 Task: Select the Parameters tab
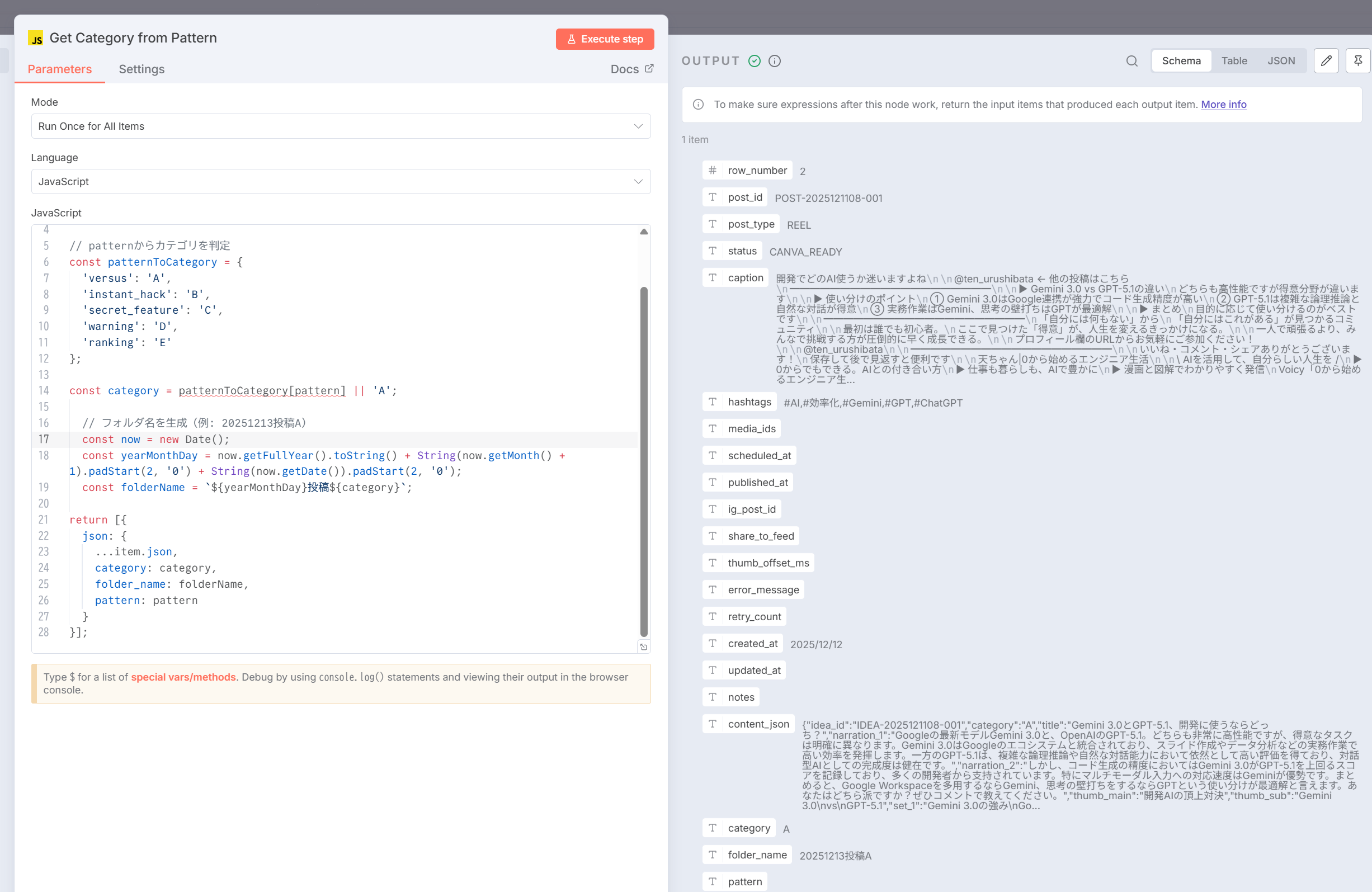pyautogui.click(x=59, y=69)
